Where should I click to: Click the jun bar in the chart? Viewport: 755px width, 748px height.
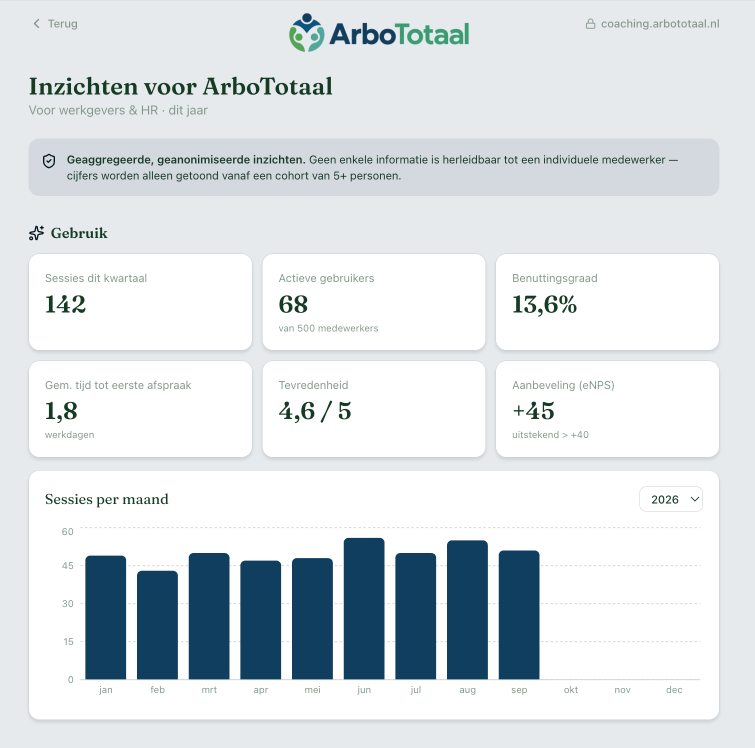pyautogui.click(x=364, y=609)
